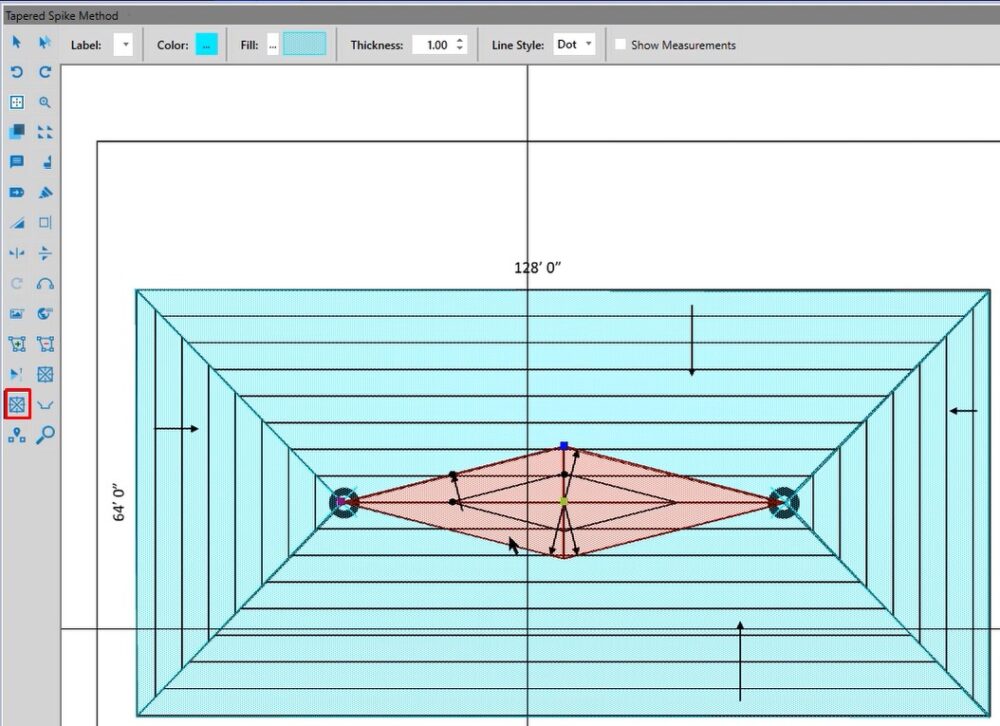Click the light blue Fill pattern preview

pos(304,45)
